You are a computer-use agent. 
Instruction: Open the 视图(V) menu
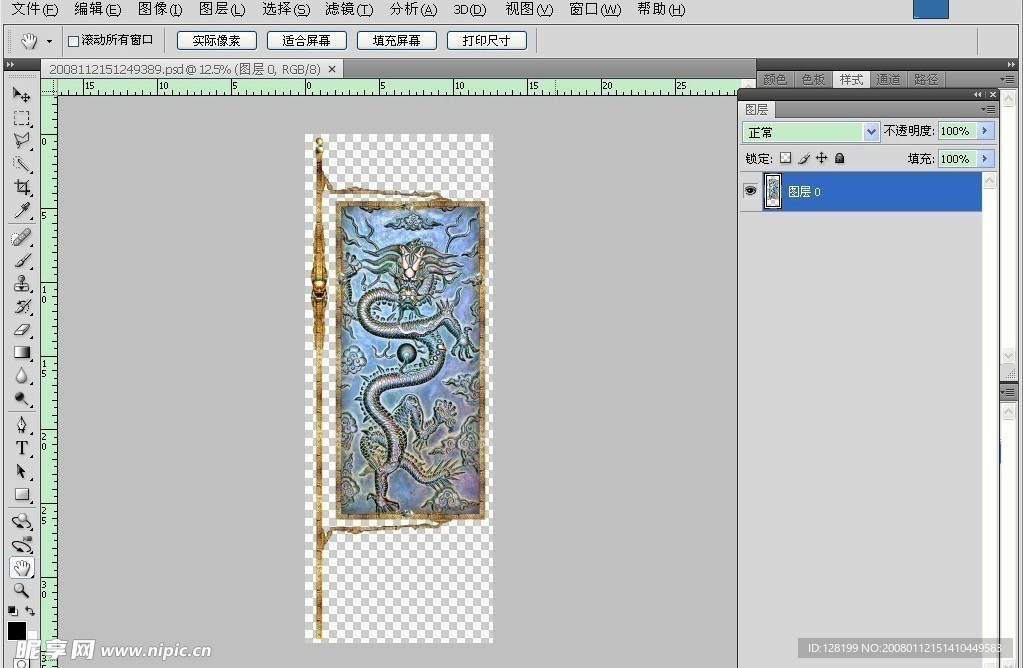(x=529, y=9)
